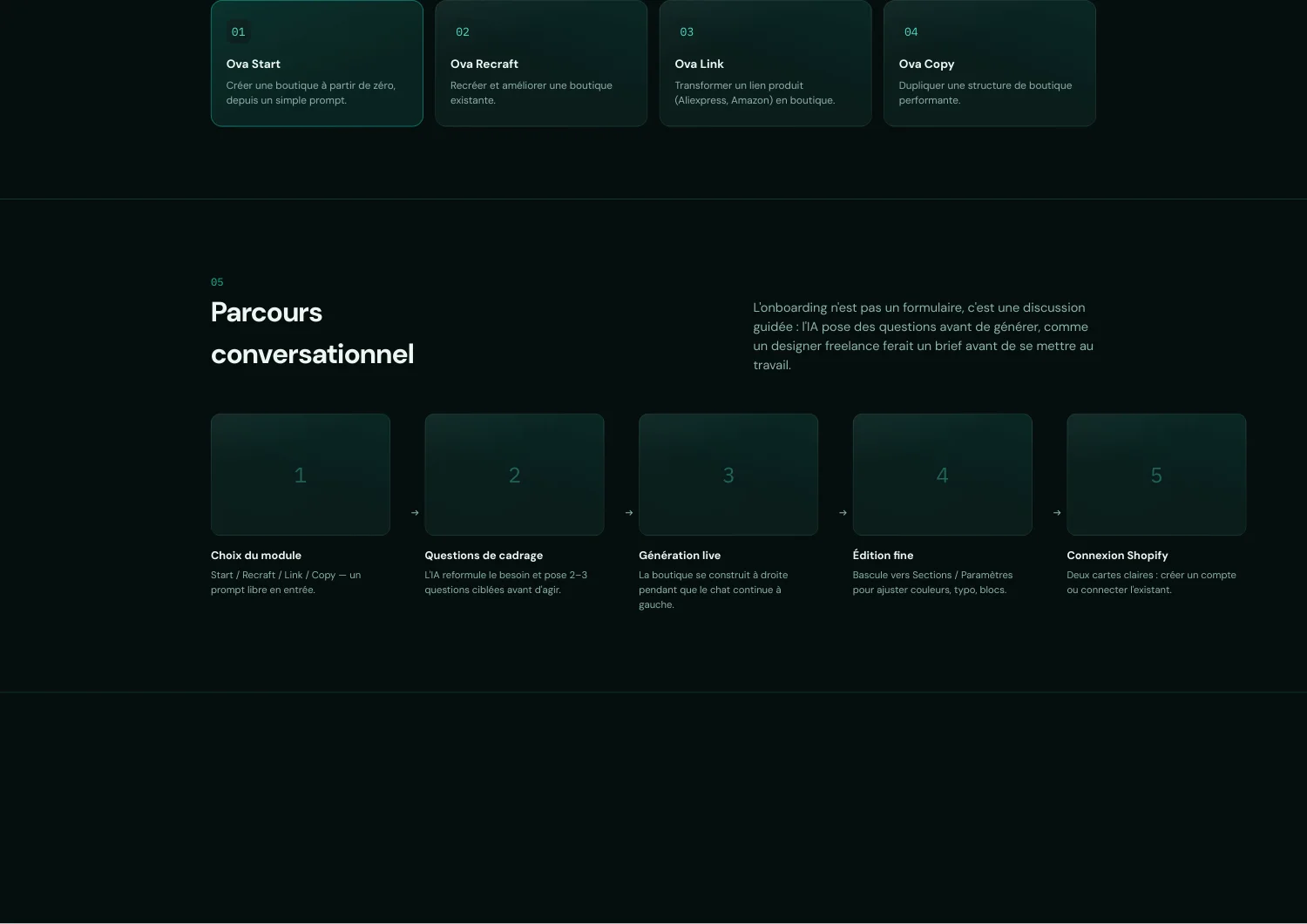Click the 02 number badge
Screen dimensions: 1307x924
coord(463,32)
